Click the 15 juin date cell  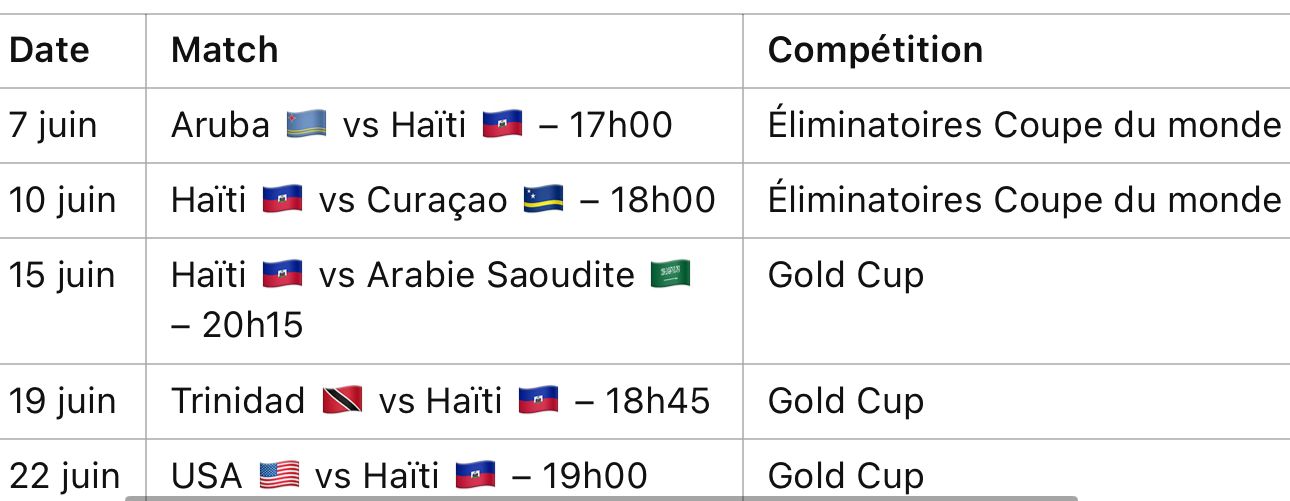[x=62, y=275]
